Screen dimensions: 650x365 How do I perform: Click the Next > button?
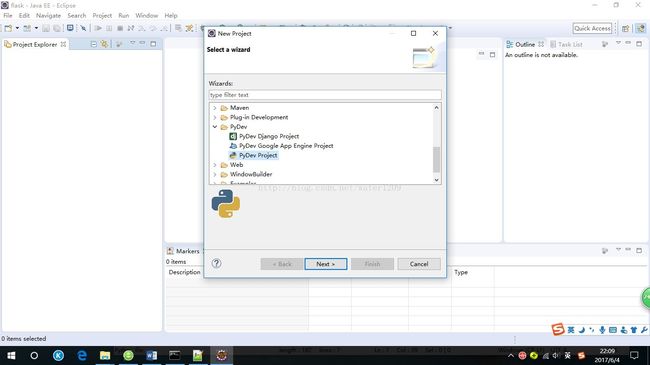(325, 264)
